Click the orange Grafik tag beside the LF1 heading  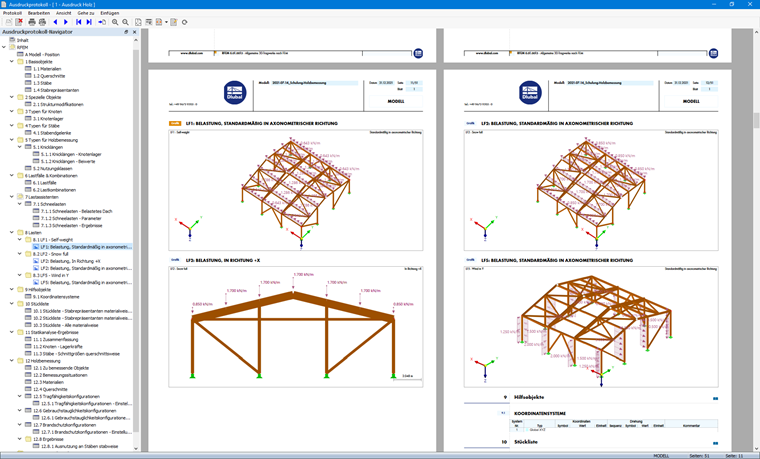pos(175,124)
